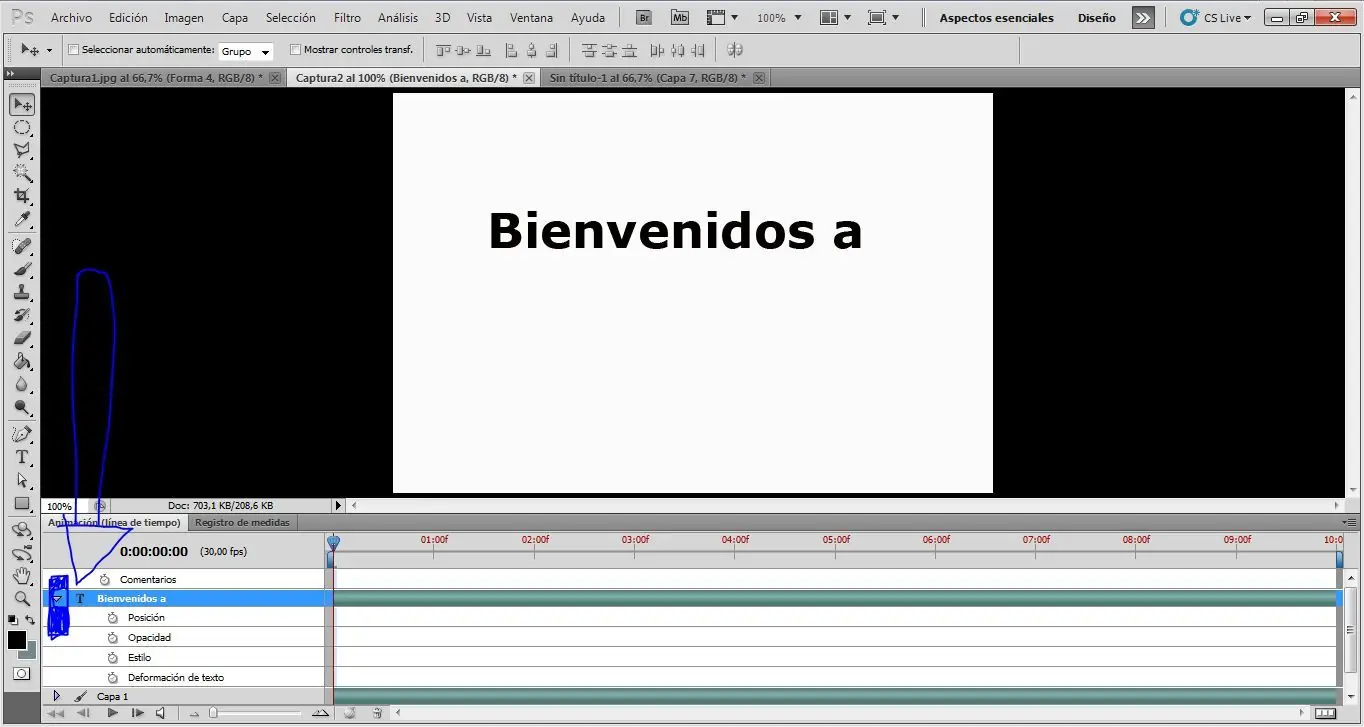This screenshot has width=1364, height=727.
Task: Select the Blur tool
Action: pyautogui.click(x=22, y=384)
